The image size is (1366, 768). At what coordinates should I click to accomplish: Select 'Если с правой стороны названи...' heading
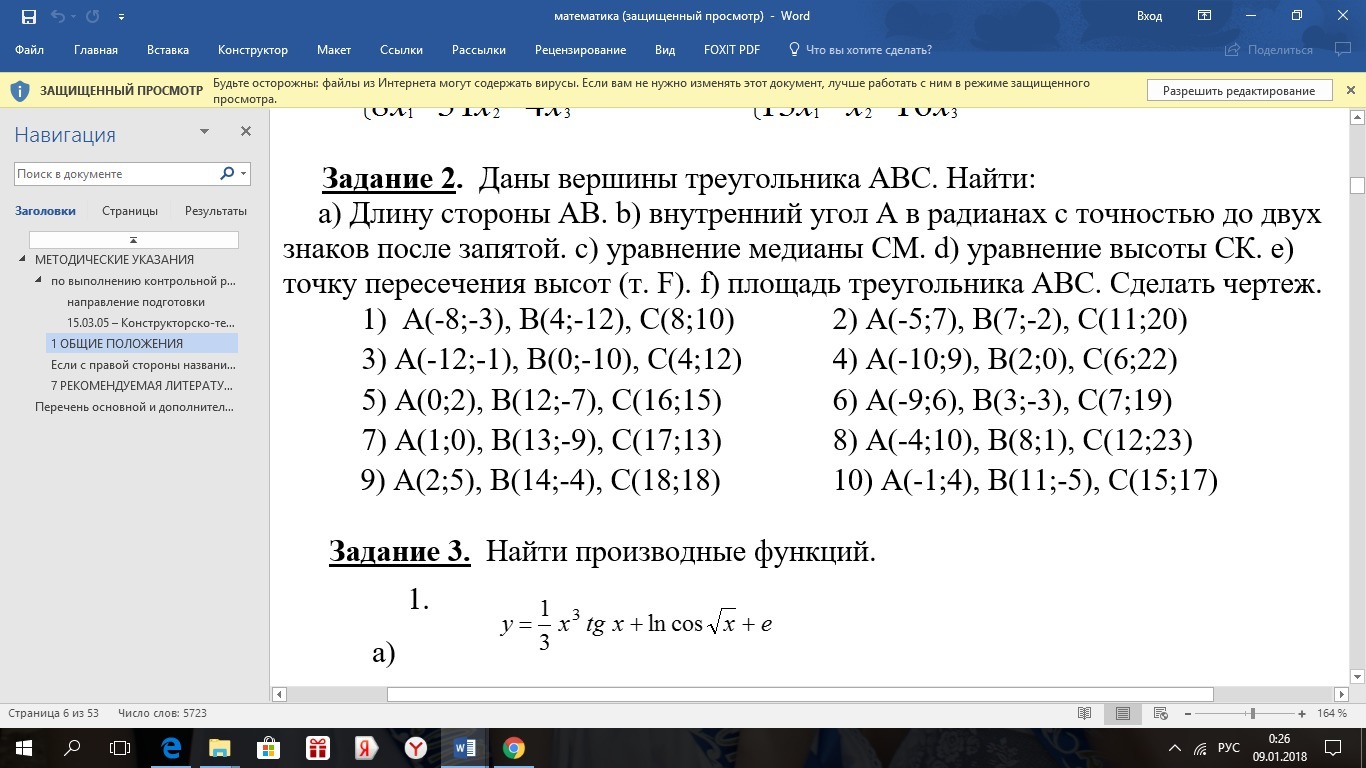click(142, 365)
